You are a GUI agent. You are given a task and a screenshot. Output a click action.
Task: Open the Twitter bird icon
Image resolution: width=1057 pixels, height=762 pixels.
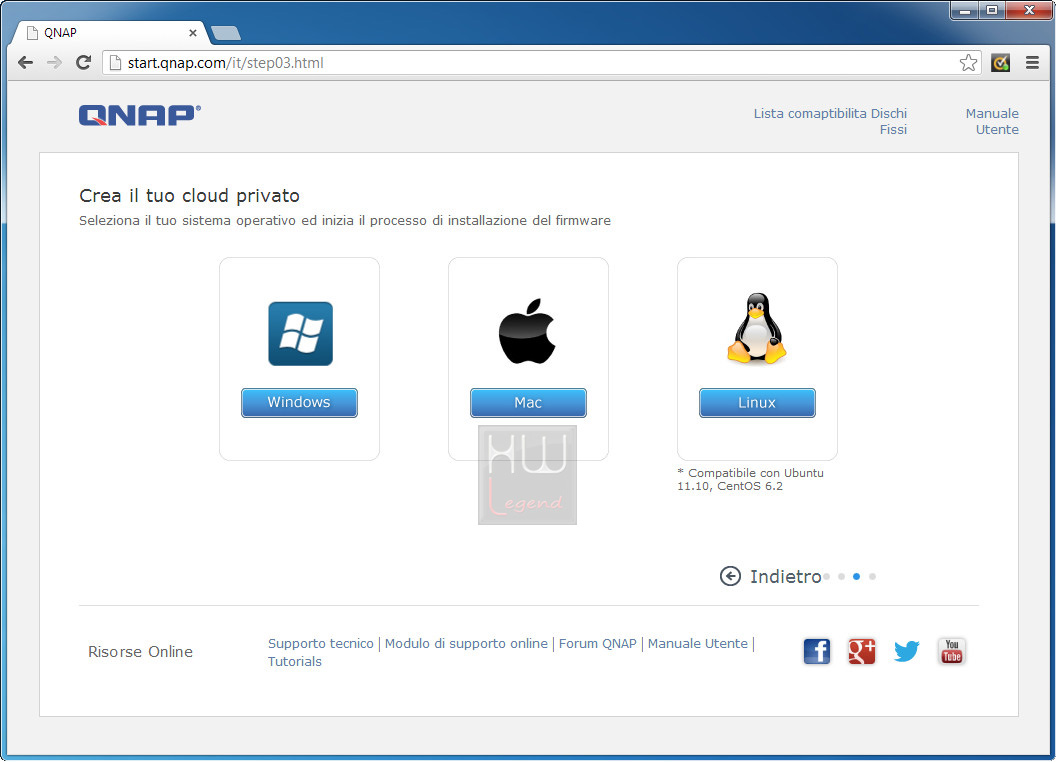[x=907, y=651]
